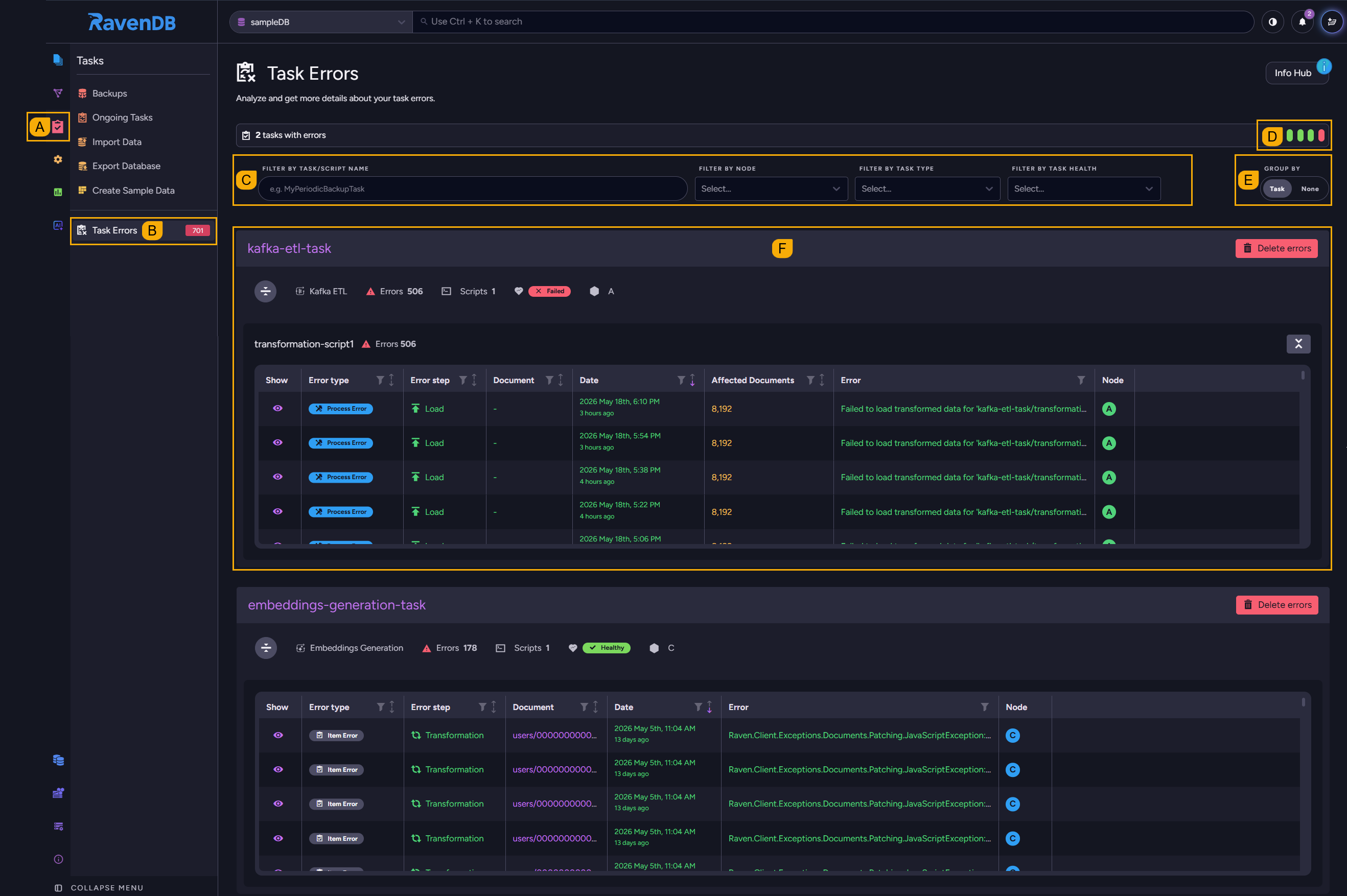The image size is (1347, 896).
Task: Show error details for 5:22 PM row
Action: click(x=278, y=511)
